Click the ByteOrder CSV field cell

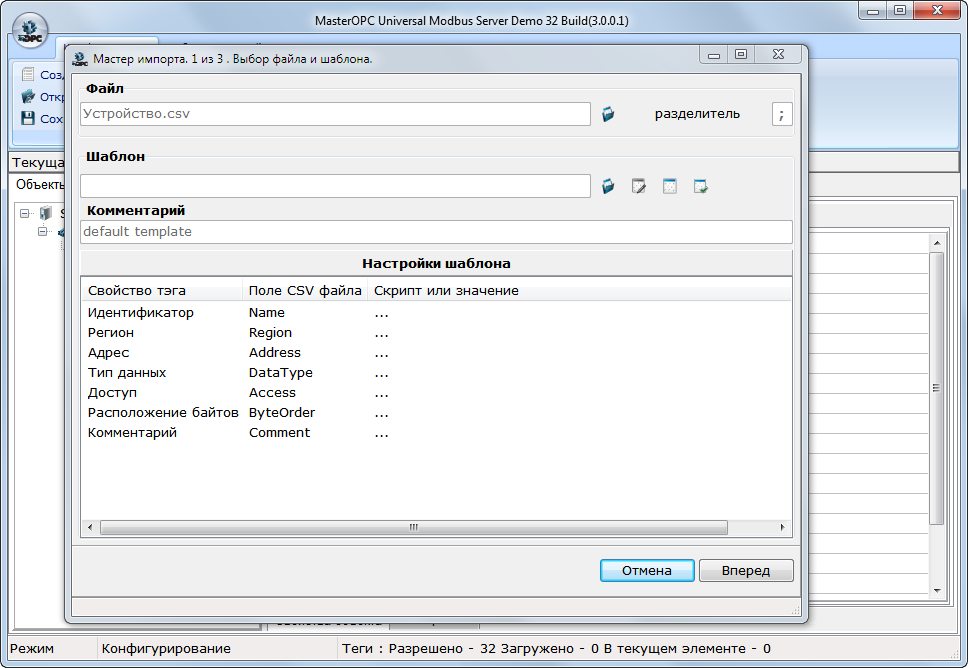tap(282, 412)
